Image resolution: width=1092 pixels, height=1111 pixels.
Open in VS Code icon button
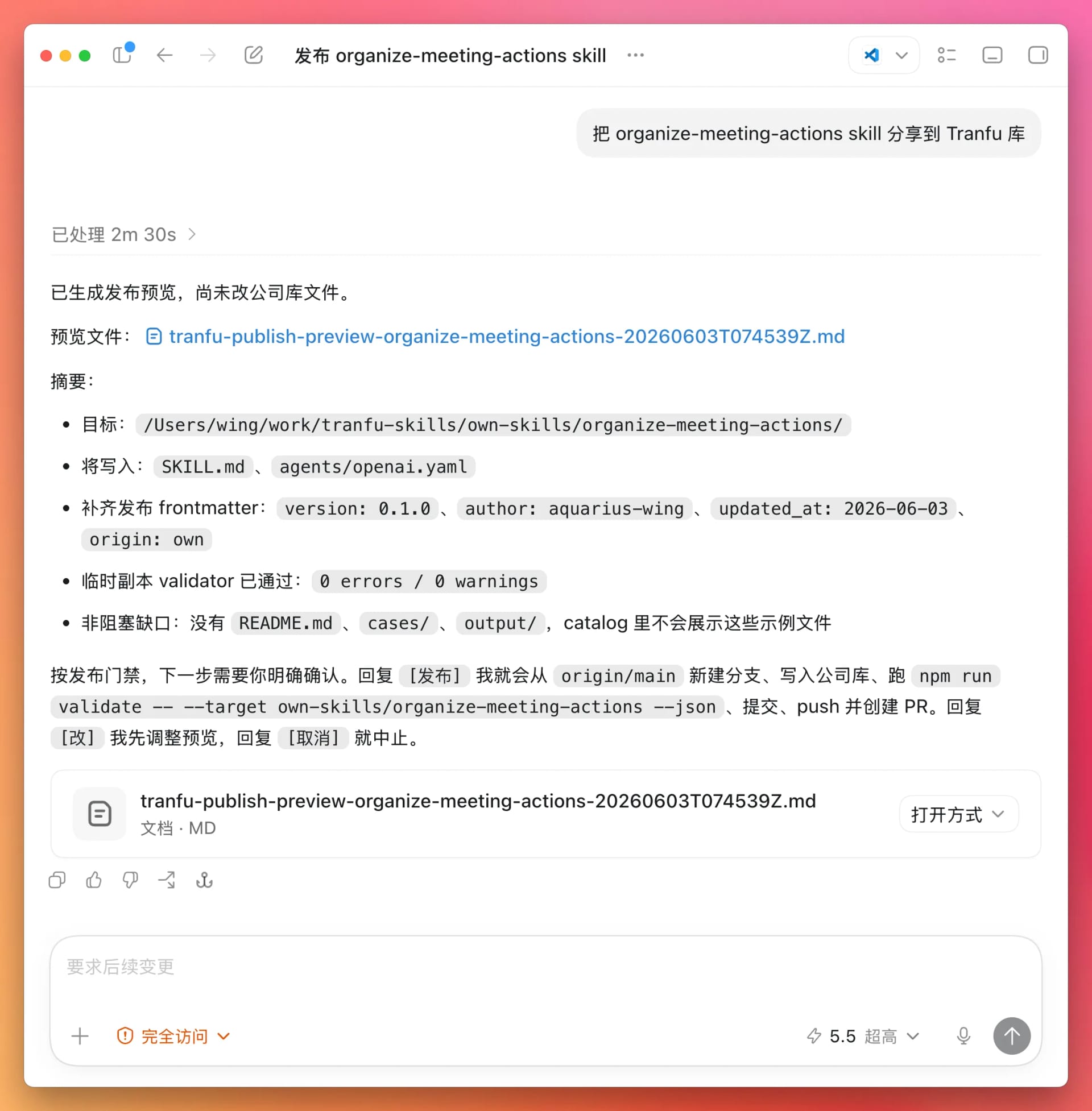(x=871, y=55)
